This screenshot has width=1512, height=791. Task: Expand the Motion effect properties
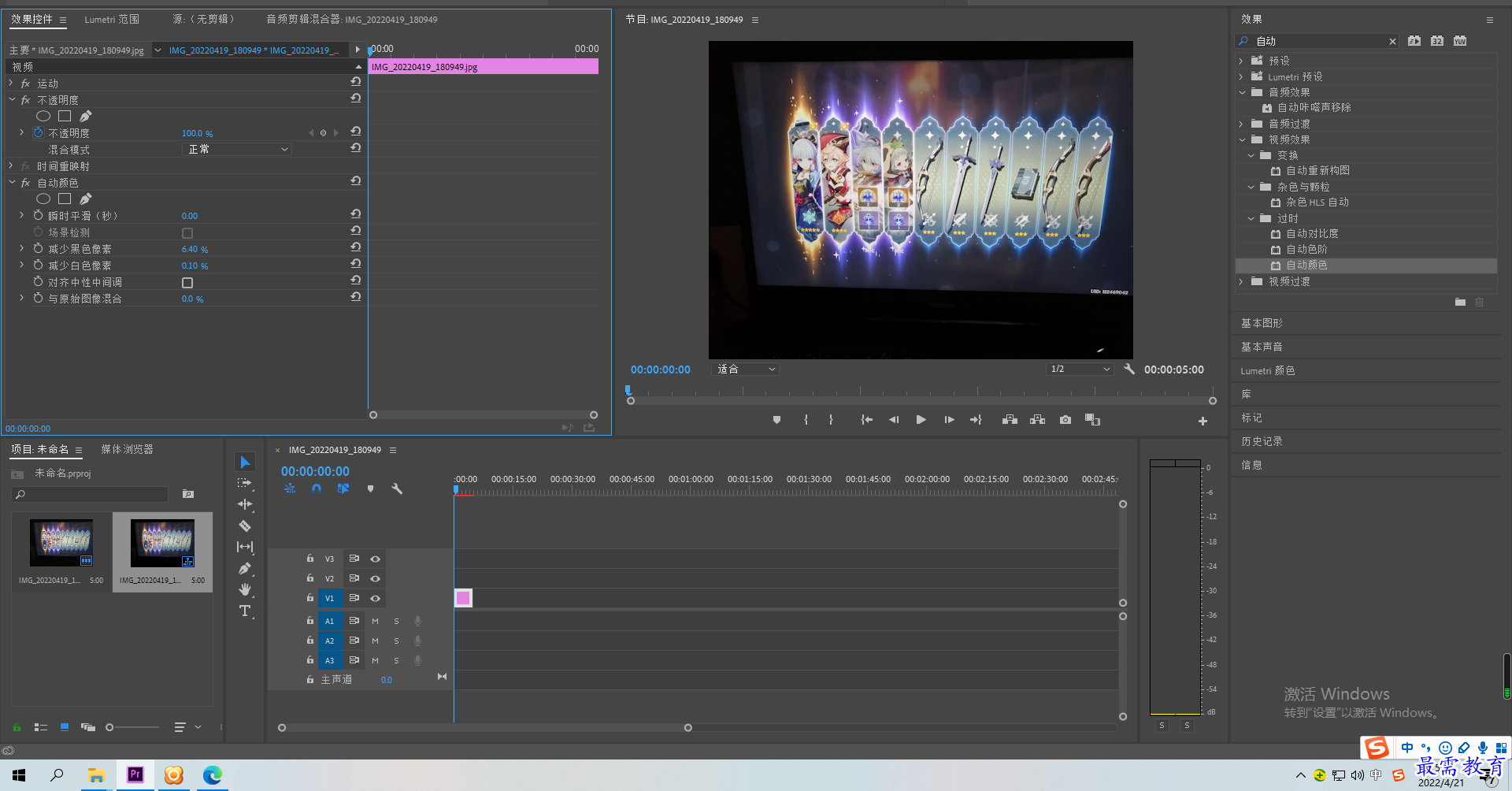[11, 83]
